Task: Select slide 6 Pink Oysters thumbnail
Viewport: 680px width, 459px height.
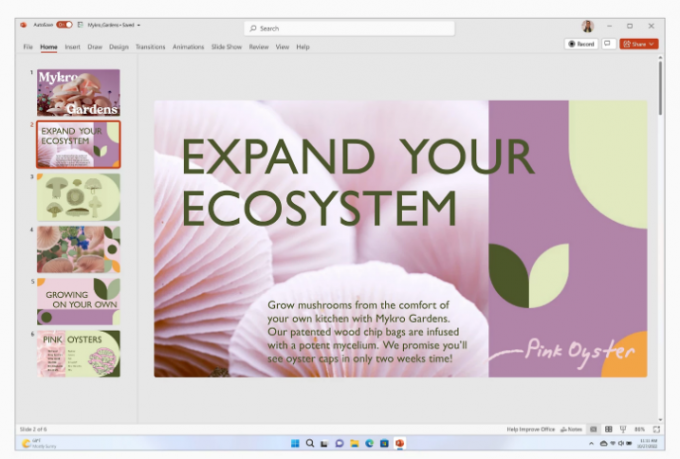Action: coord(78,354)
